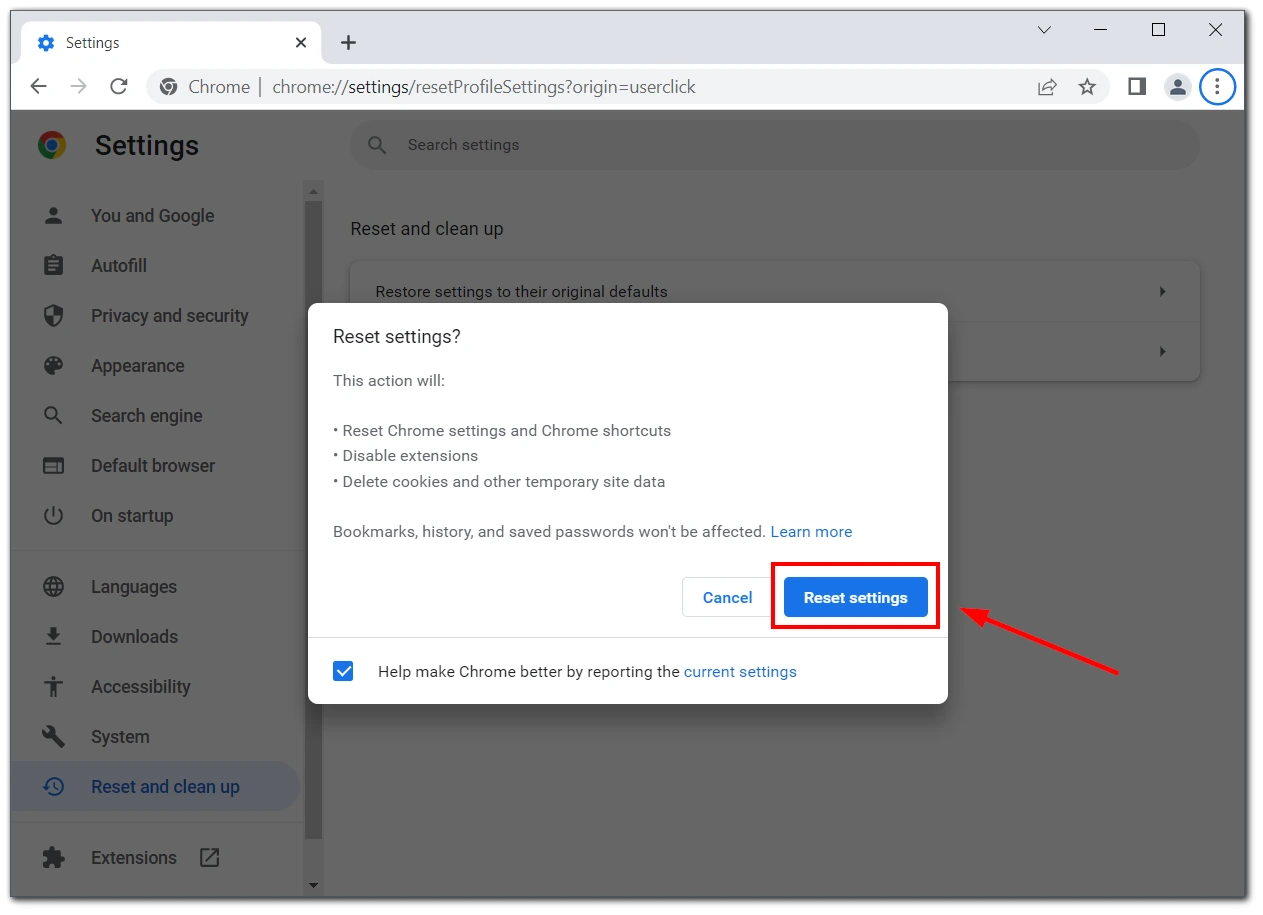Screen dimensions: 1263x915
Task: Open You and Google section
Action: coord(152,216)
